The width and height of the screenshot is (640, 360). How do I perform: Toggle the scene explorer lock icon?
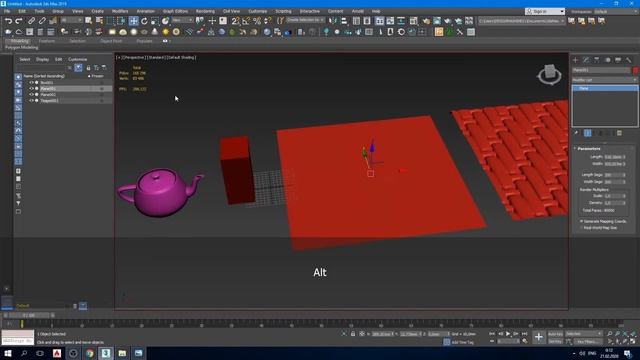pos(88,68)
